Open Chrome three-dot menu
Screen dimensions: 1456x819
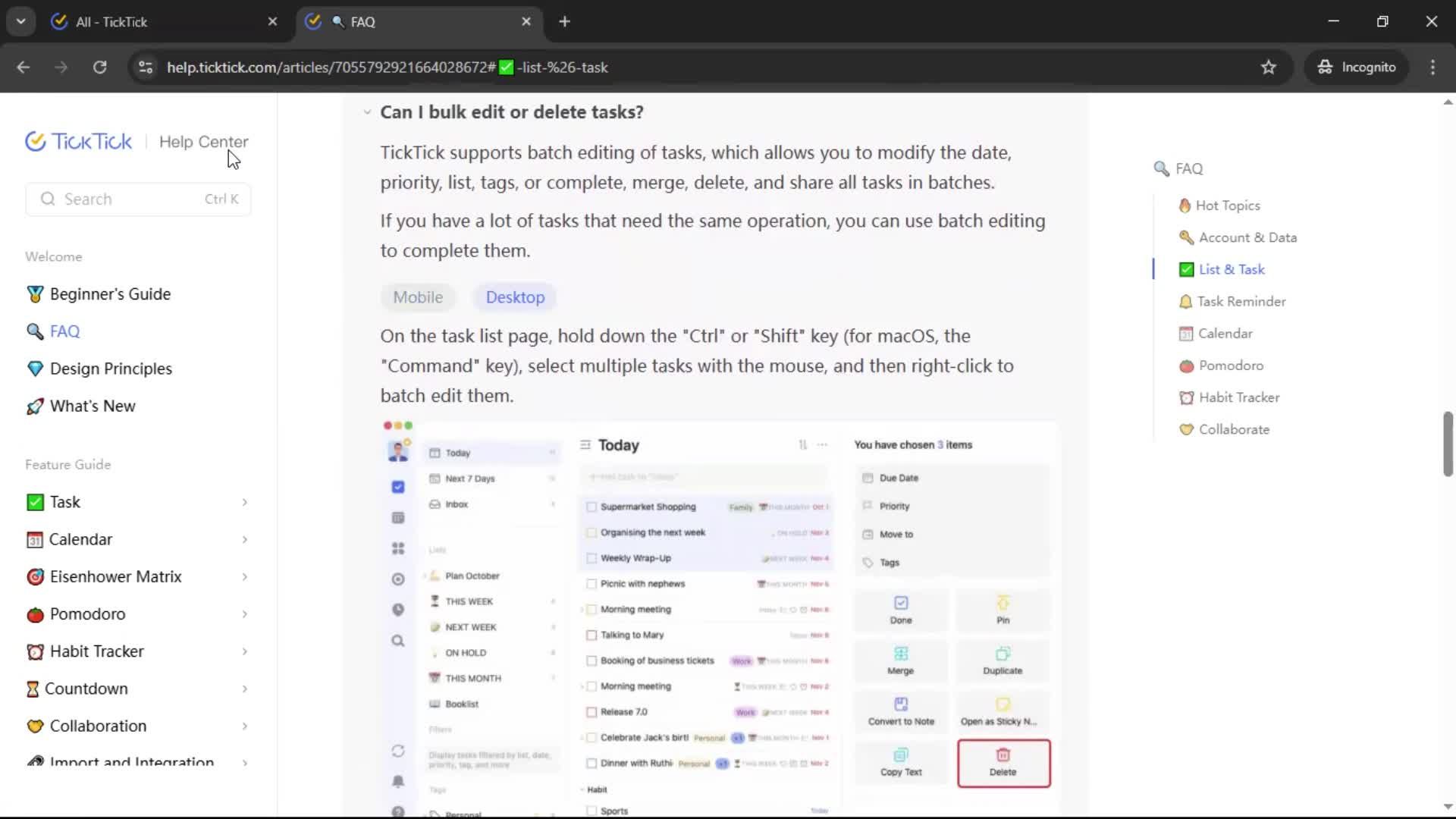(1432, 67)
